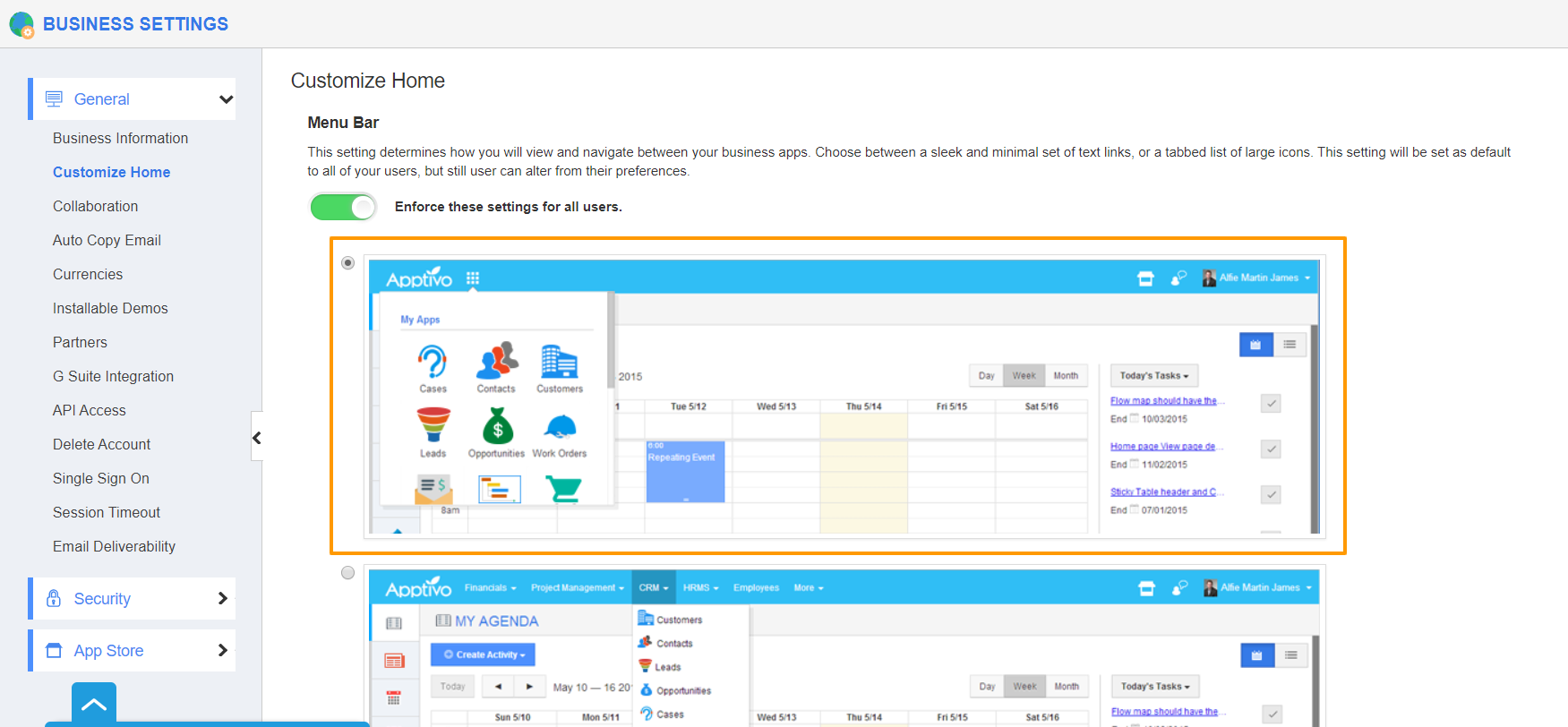The width and height of the screenshot is (1568, 727).
Task: Open the Collaboration settings page
Action: [x=95, y=206]
